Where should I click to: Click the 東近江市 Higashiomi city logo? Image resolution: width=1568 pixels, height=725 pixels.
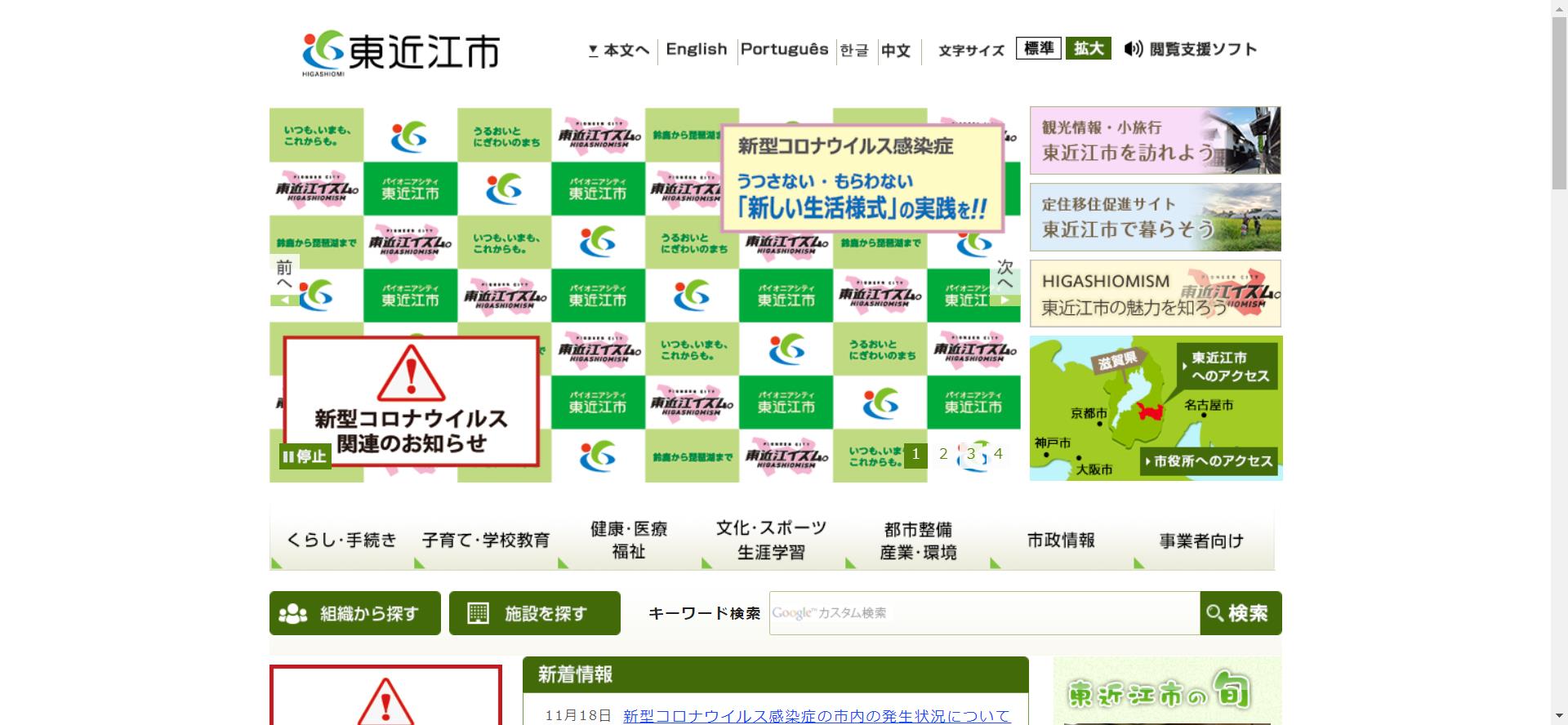pos(401,54)
